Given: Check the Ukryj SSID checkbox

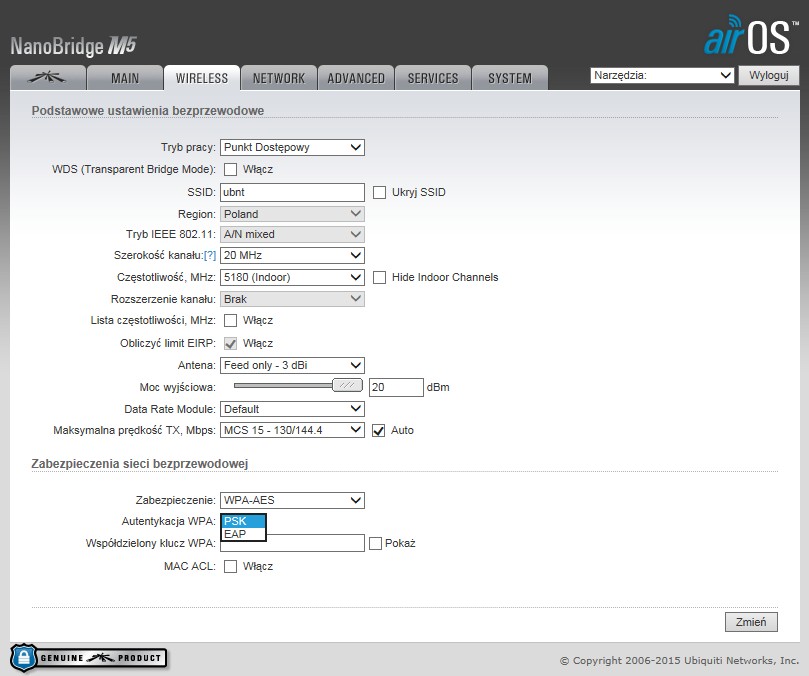Looking at the screenshot, I should coord(379,192).
